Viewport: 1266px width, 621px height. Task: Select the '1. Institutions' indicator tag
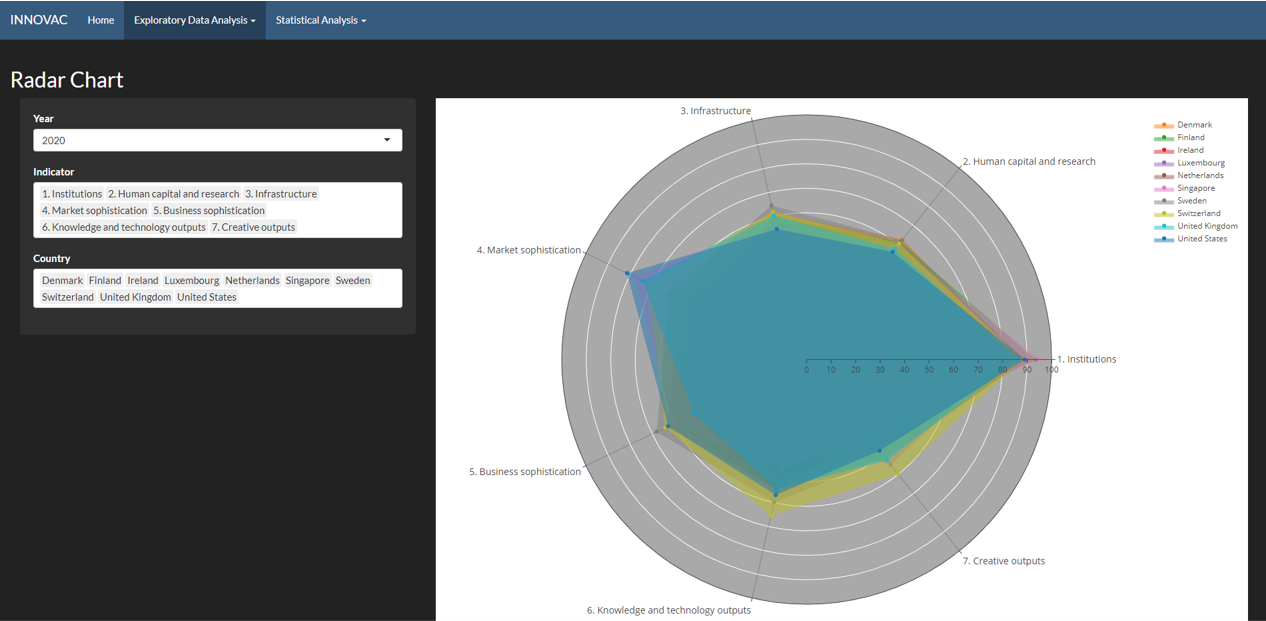72,194
